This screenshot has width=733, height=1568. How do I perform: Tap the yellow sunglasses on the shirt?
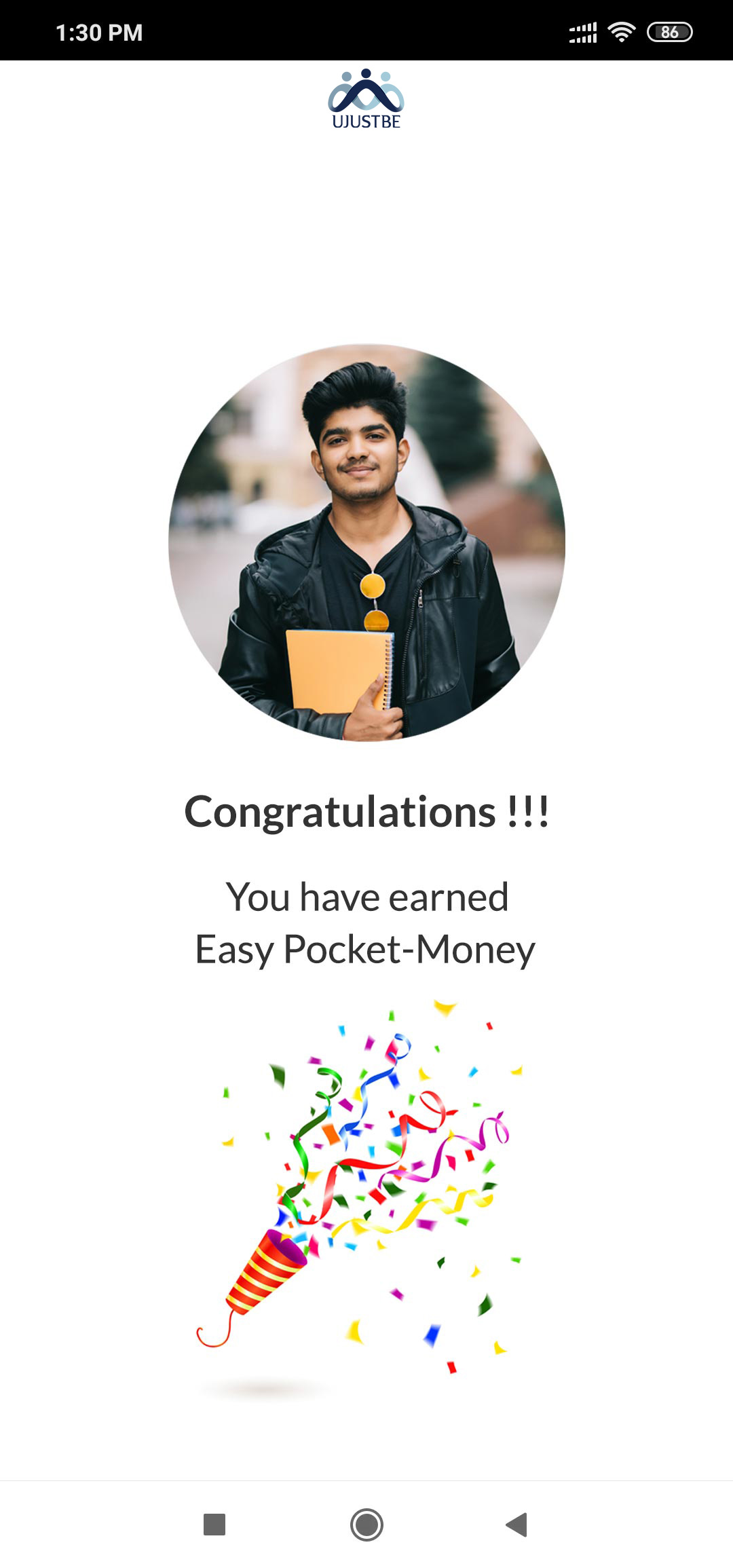(374, 602)
